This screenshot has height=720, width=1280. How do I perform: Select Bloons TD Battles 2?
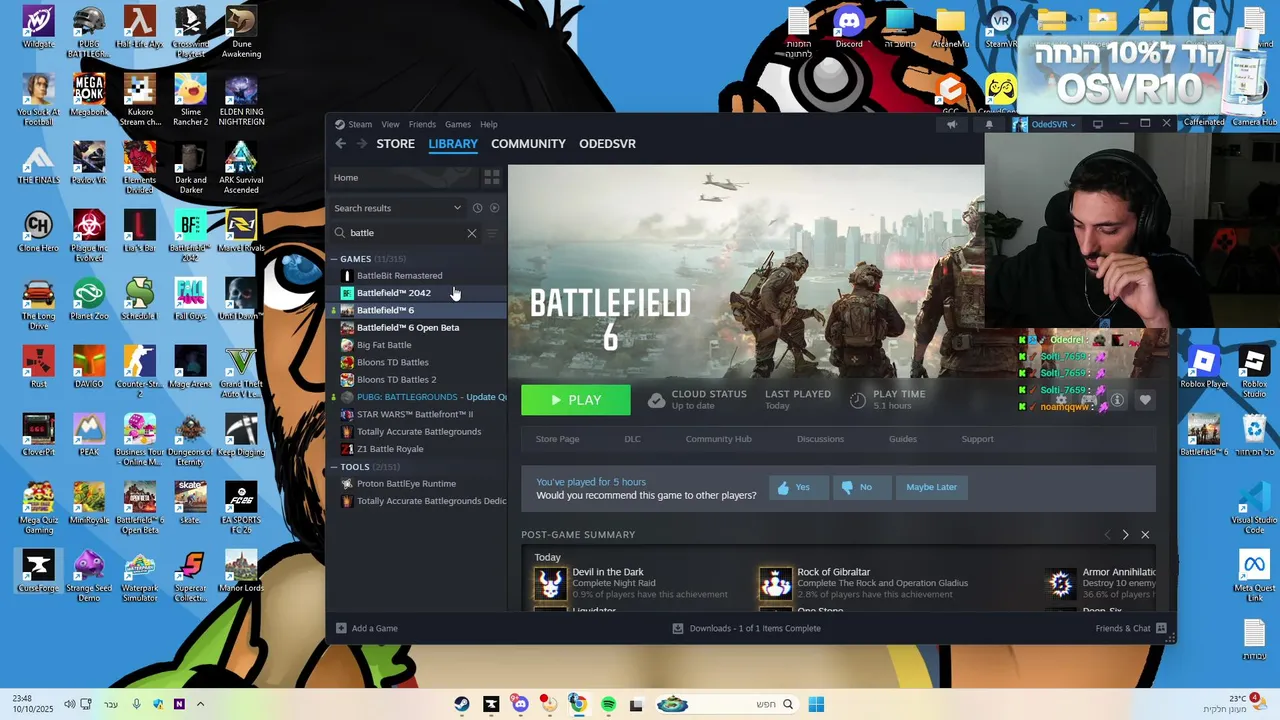[396, 379]
